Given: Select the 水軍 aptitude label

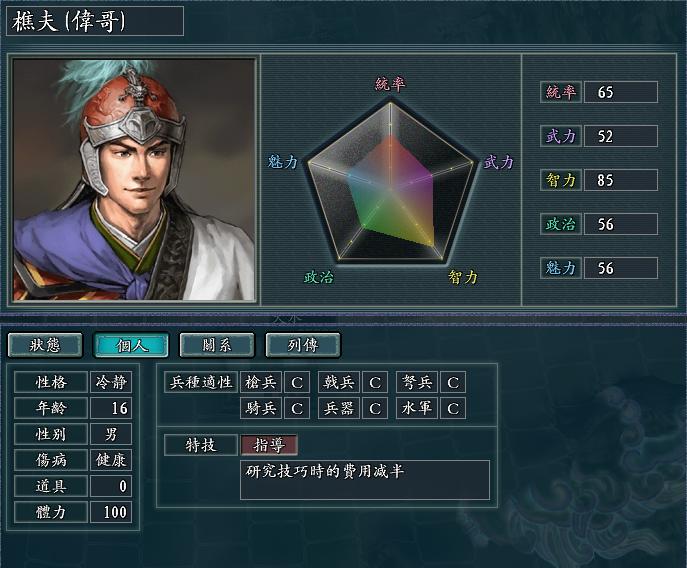Looking at the screenshot, I should (x=417, y=408).
